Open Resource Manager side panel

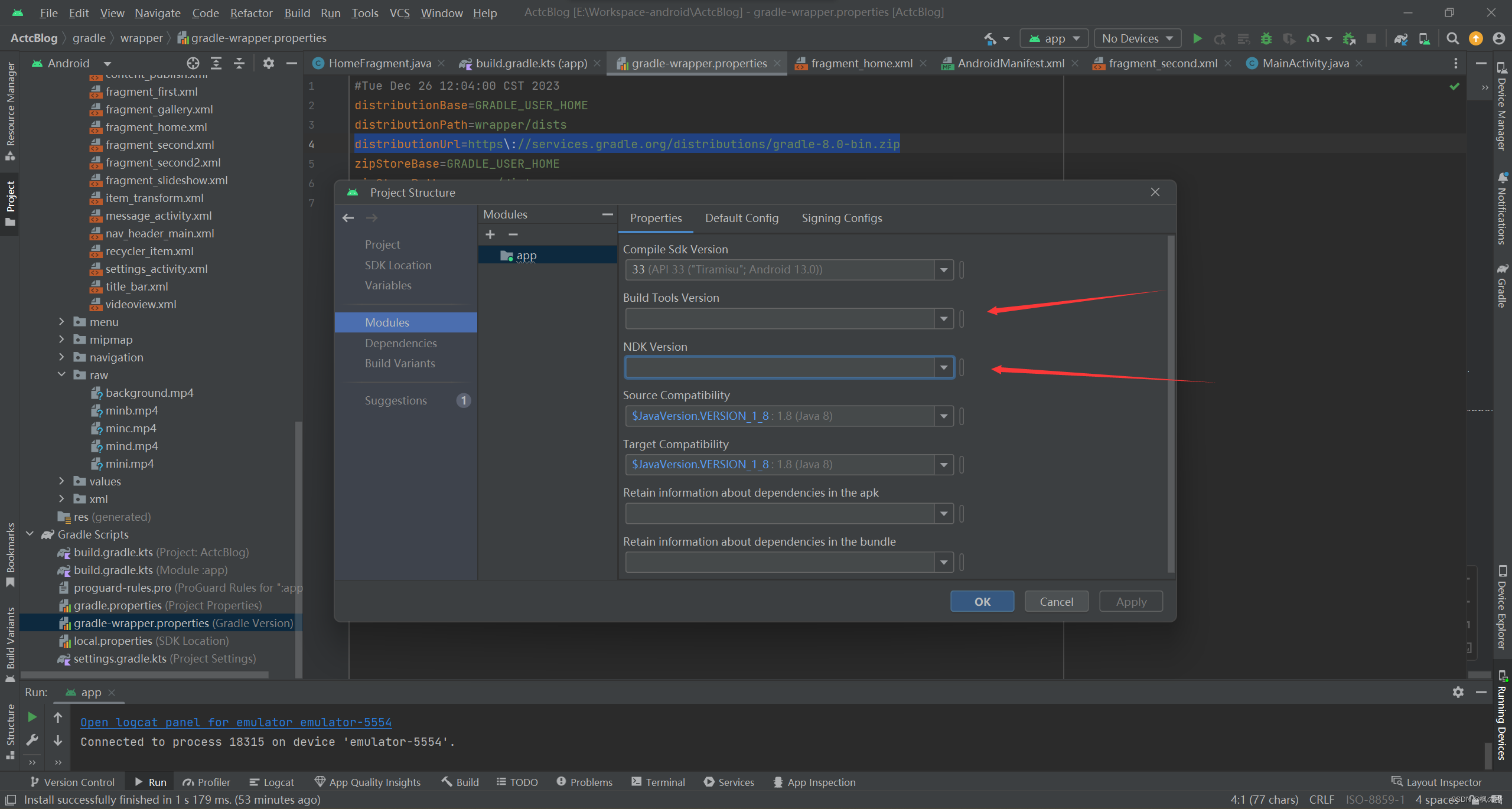click(x=10, y=110)
